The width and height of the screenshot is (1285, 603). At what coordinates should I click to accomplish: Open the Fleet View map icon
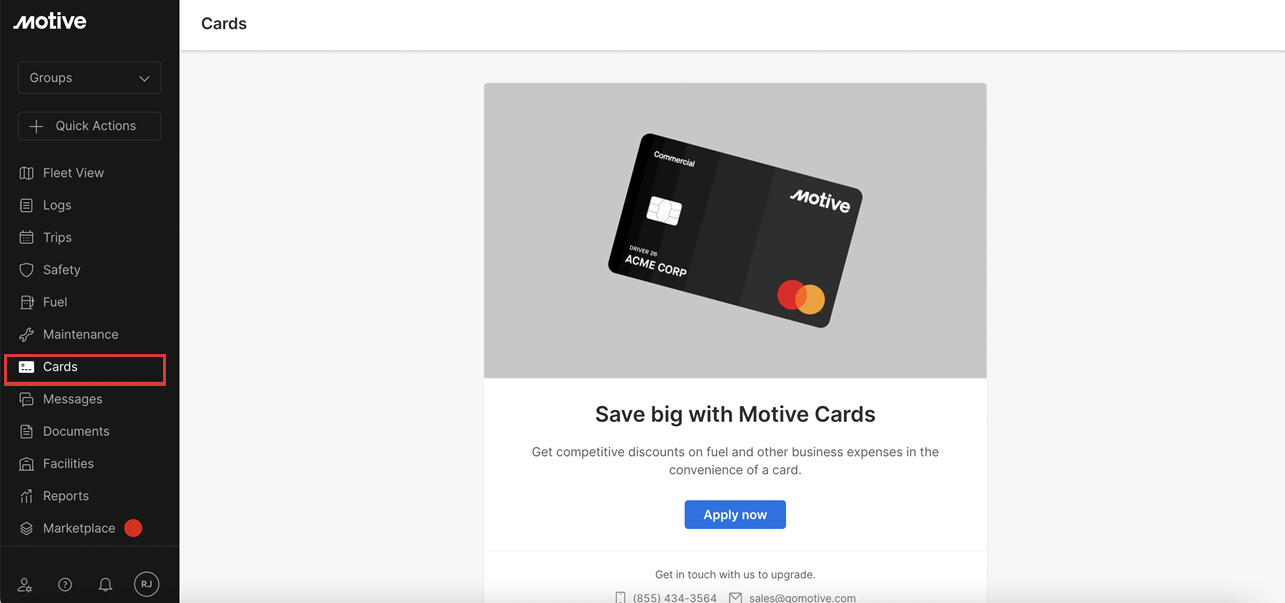[27, 173]
